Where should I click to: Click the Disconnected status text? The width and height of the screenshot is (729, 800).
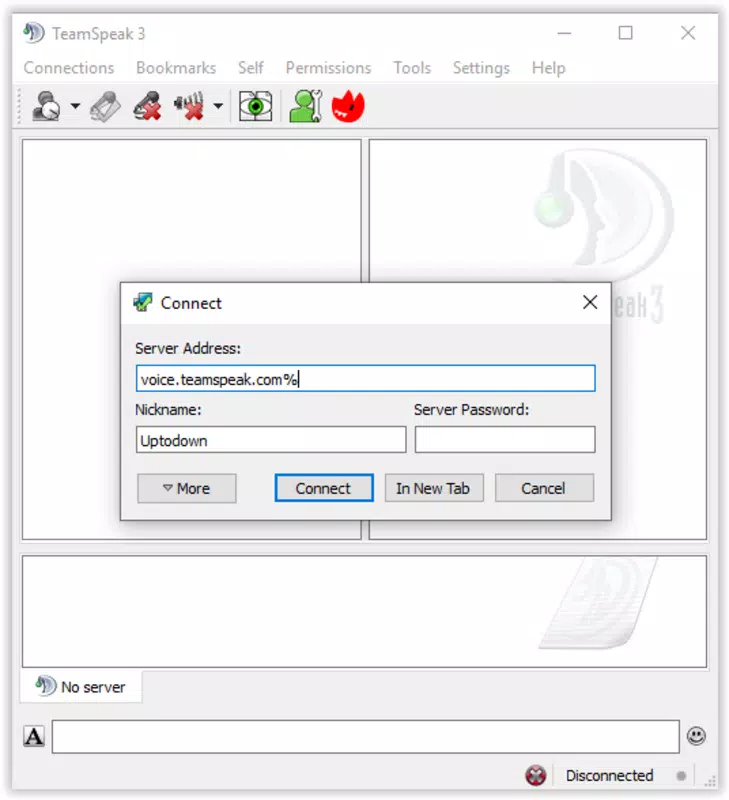tap(609, 776)
